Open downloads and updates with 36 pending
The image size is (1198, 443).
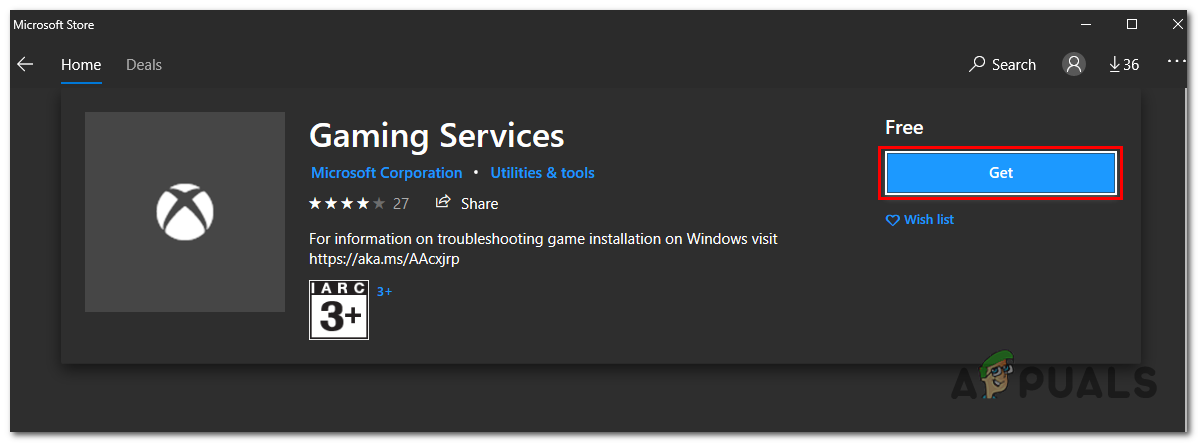click(x=1124, y=64)
